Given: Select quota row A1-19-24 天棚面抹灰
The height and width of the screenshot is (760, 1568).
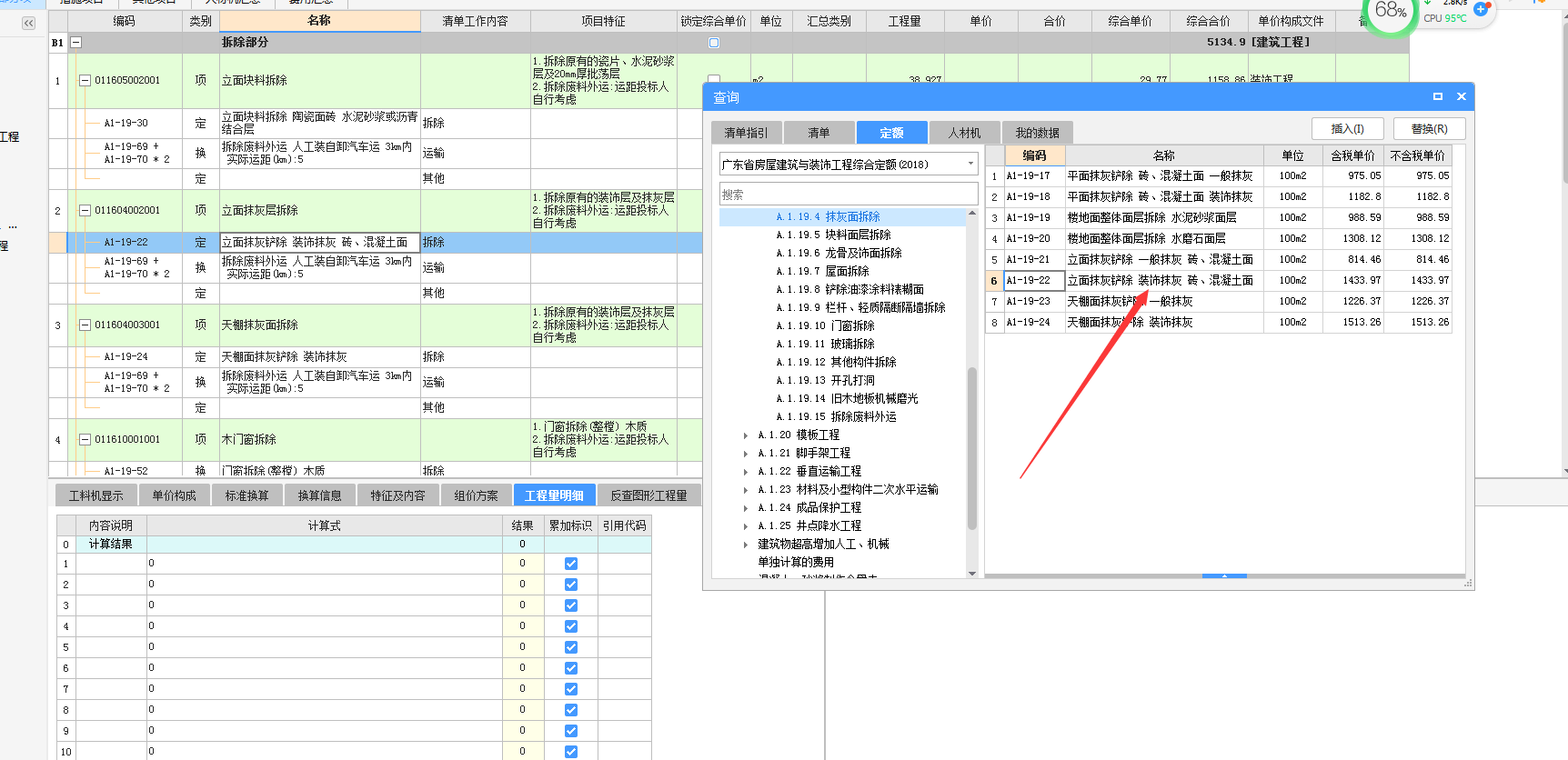Looking at the screenshot, I should click(x=1219, y=323).
